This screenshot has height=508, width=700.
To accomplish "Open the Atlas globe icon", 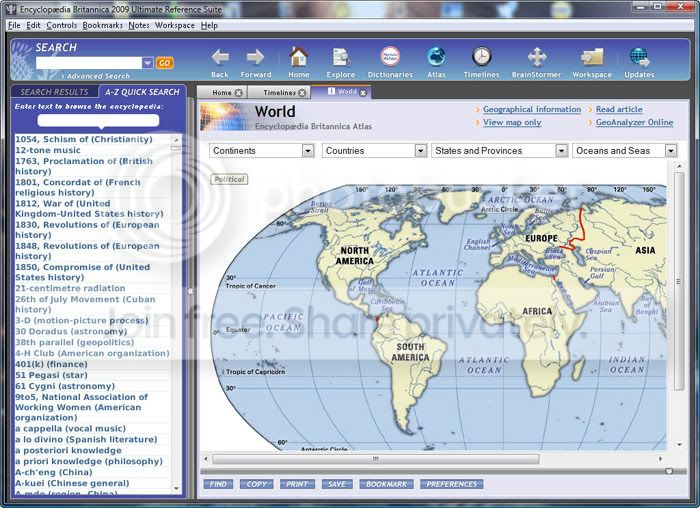I will point(436,57).
